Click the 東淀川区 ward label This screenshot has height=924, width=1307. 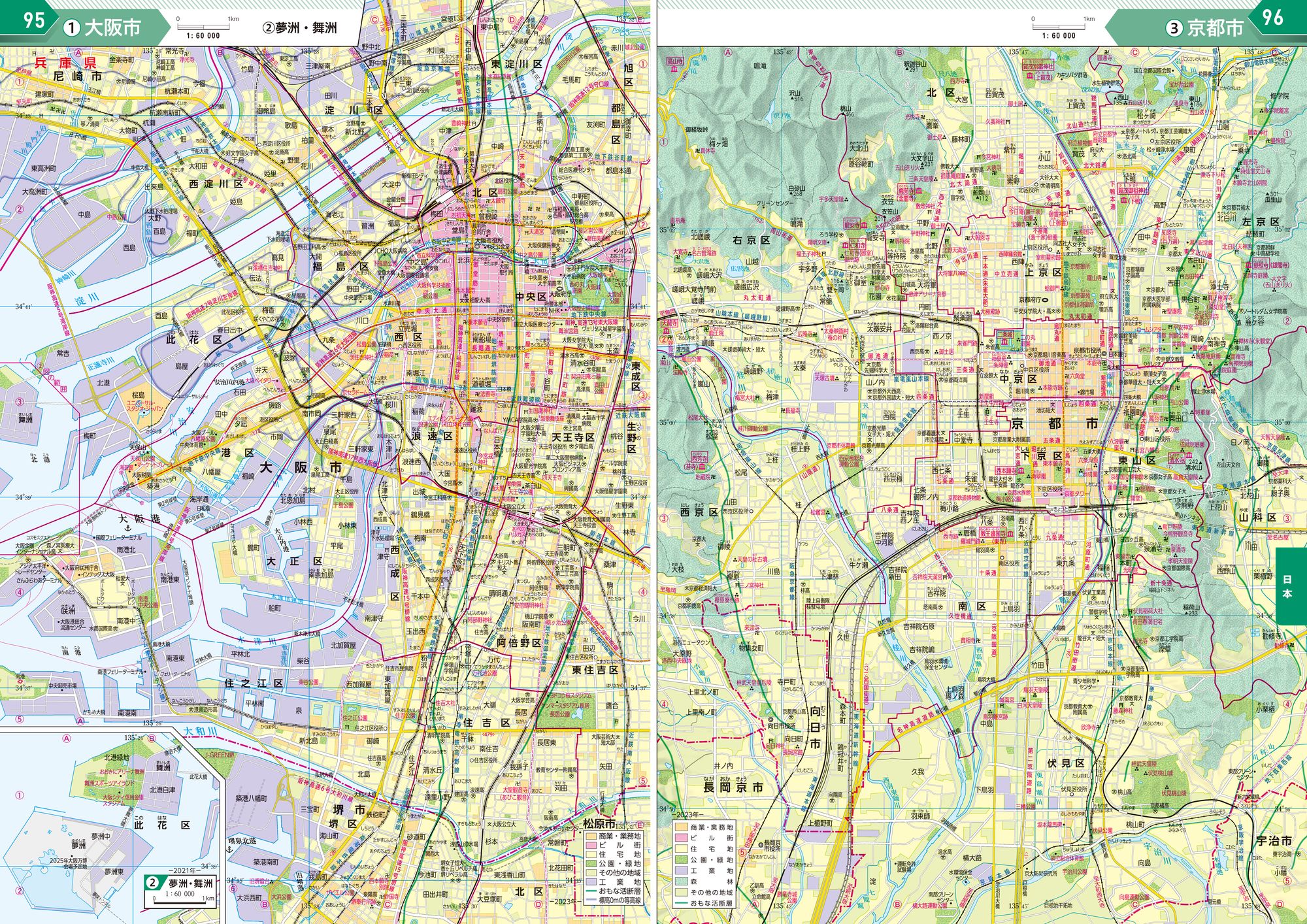(x=516, y=65)
